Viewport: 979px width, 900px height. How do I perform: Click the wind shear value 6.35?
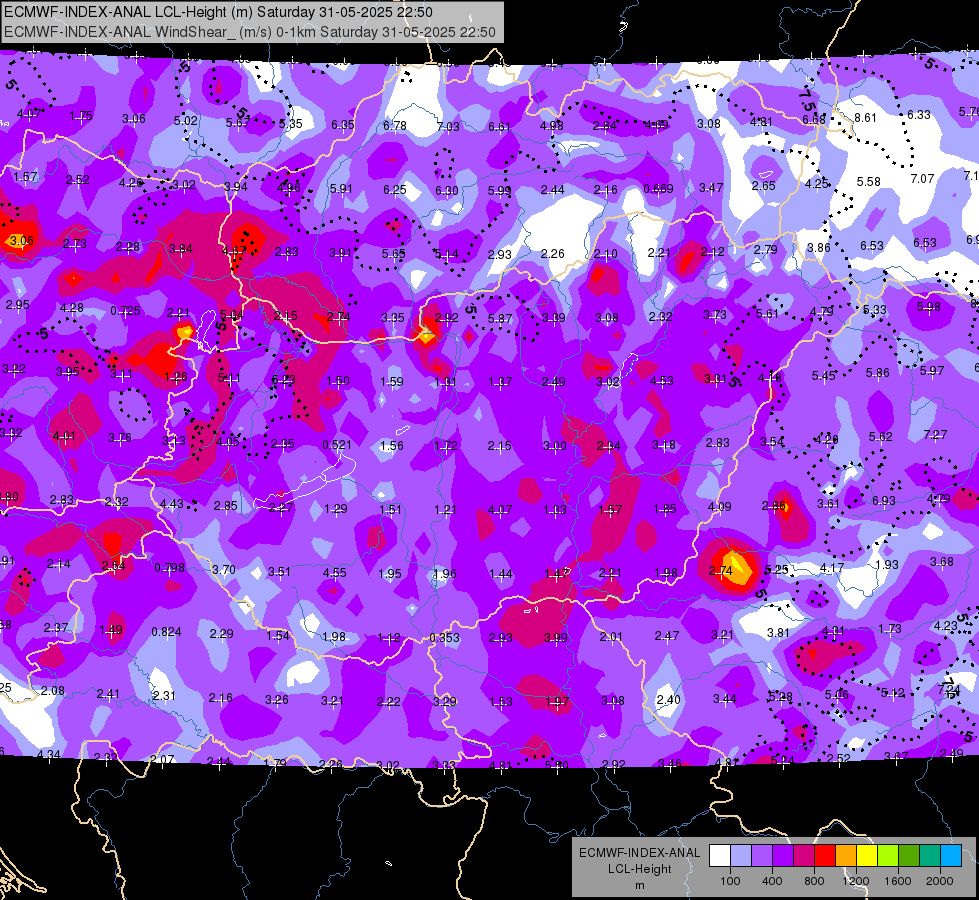(x=343, y=125)
